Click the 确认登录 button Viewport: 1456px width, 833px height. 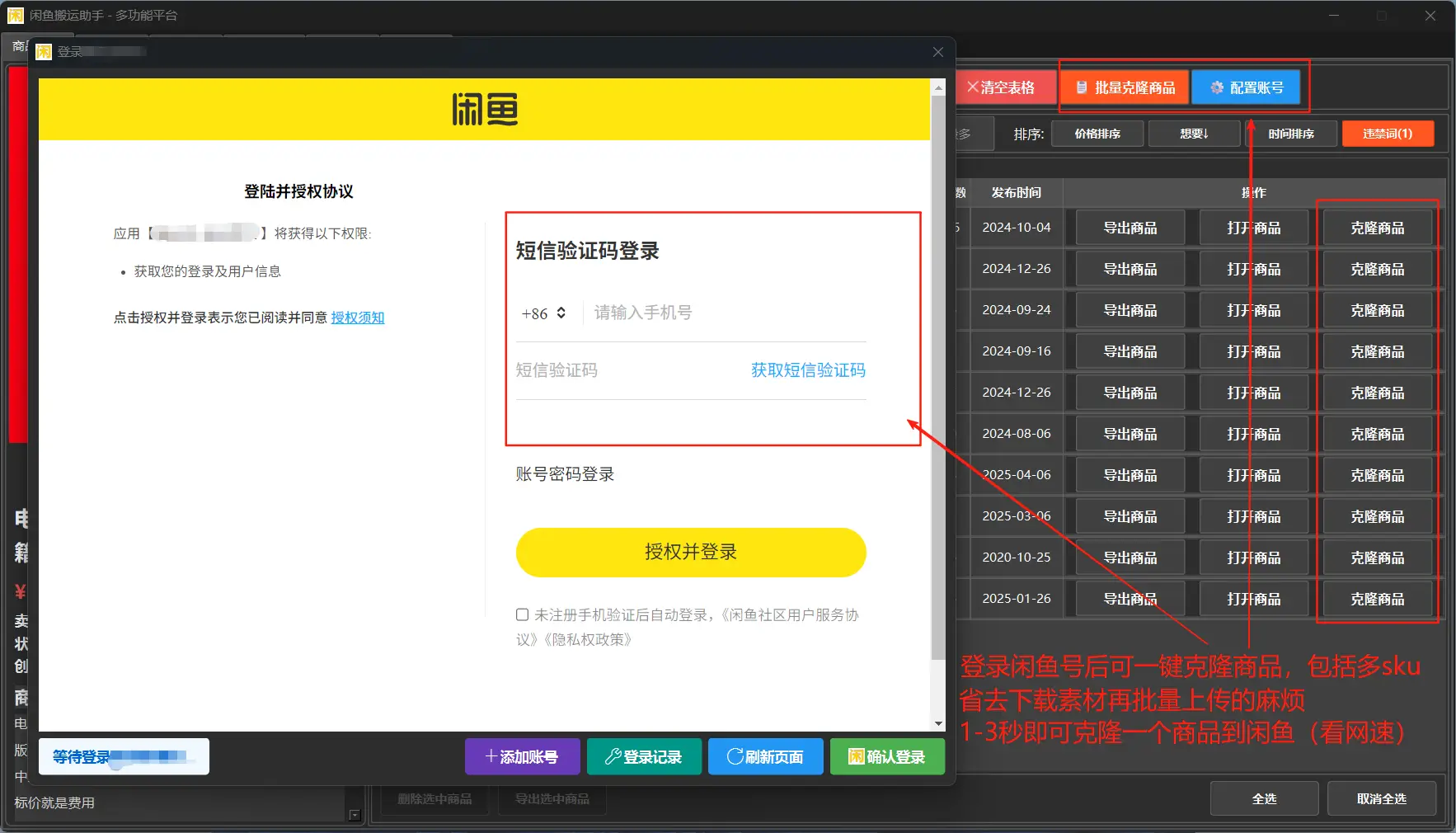[887, 756]
